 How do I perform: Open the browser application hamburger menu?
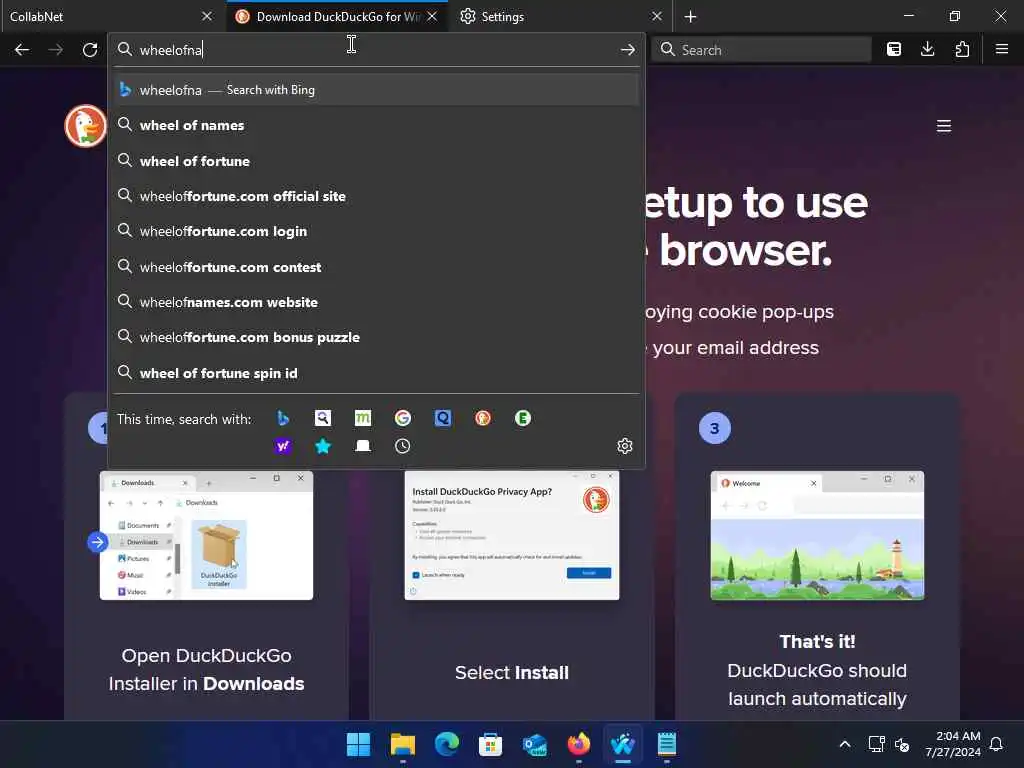point(1002,50)
